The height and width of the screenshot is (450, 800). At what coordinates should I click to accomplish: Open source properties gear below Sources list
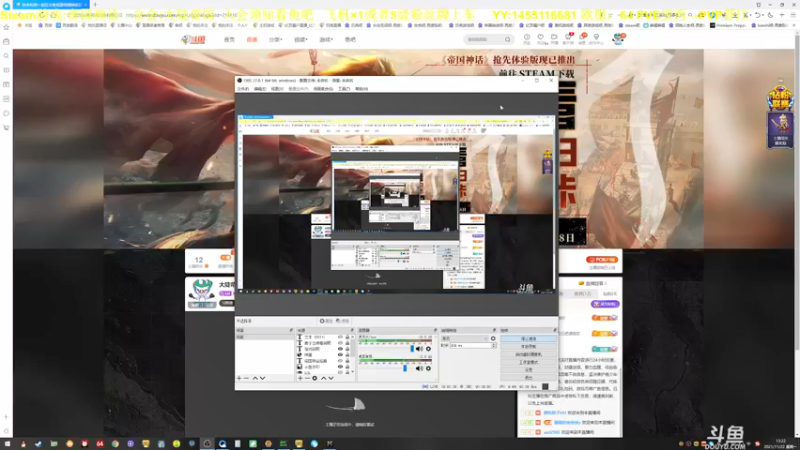point(315,378)
